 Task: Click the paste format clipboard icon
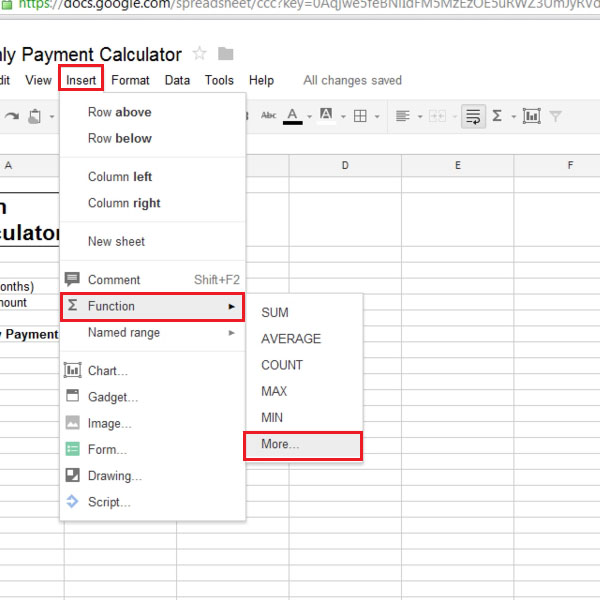(x=35, y=116)
